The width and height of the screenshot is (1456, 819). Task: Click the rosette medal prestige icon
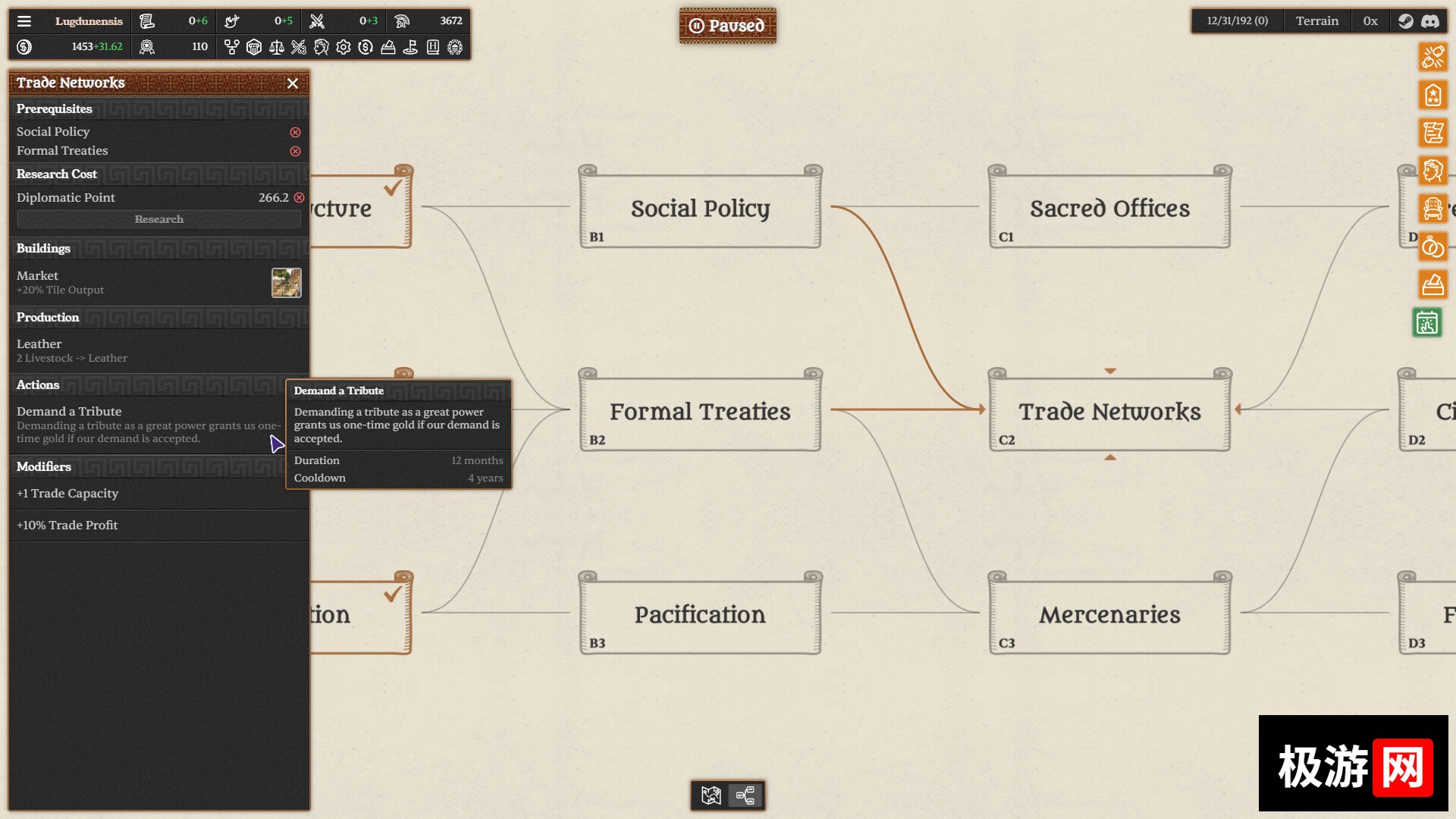click(147, 47)
